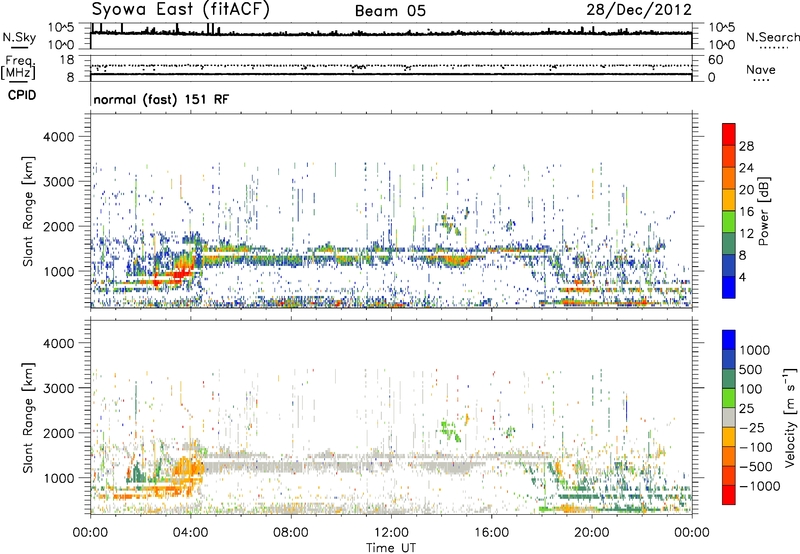Select the "−1000" tick on the Velocity color bar
This screenshot has height=554, width=800.
pos(760,486)
